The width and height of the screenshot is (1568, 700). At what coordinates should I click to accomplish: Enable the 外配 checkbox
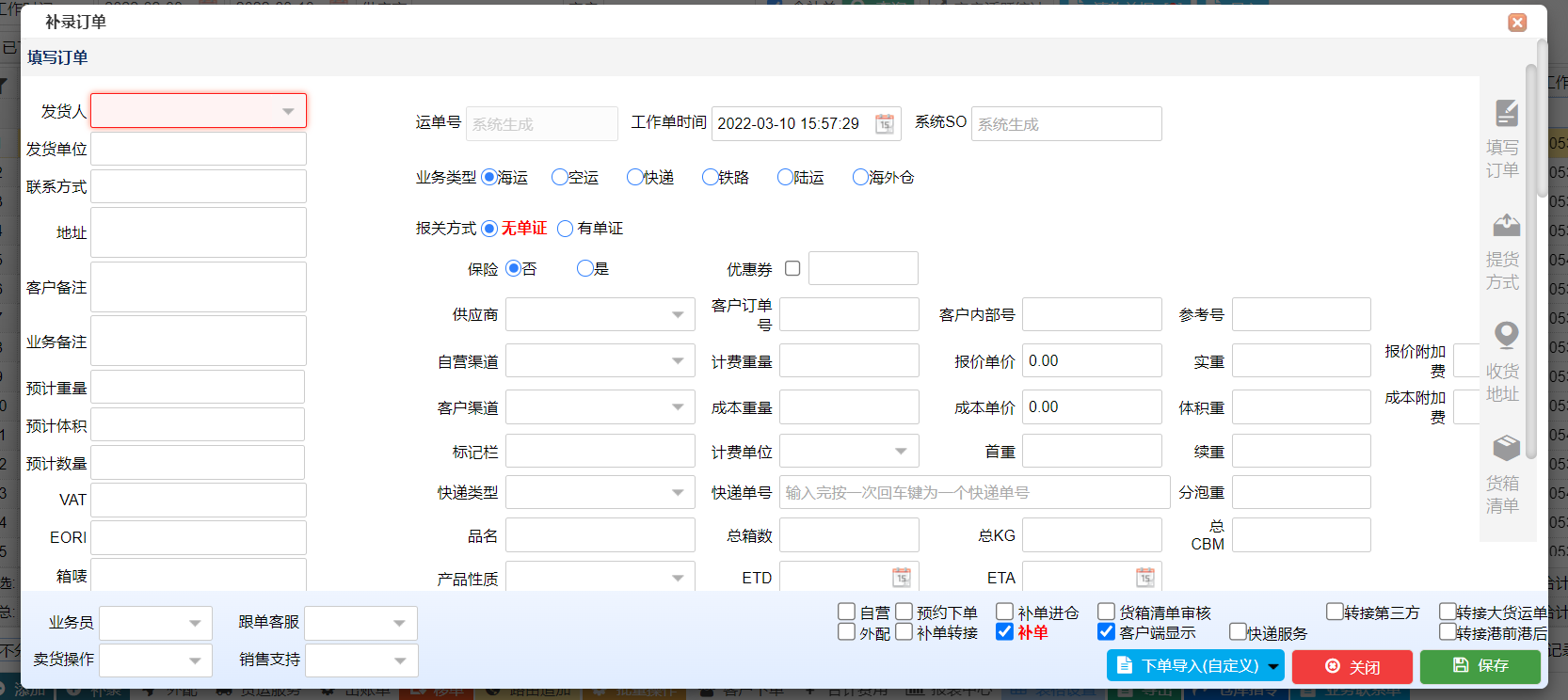tap(846, 631)
